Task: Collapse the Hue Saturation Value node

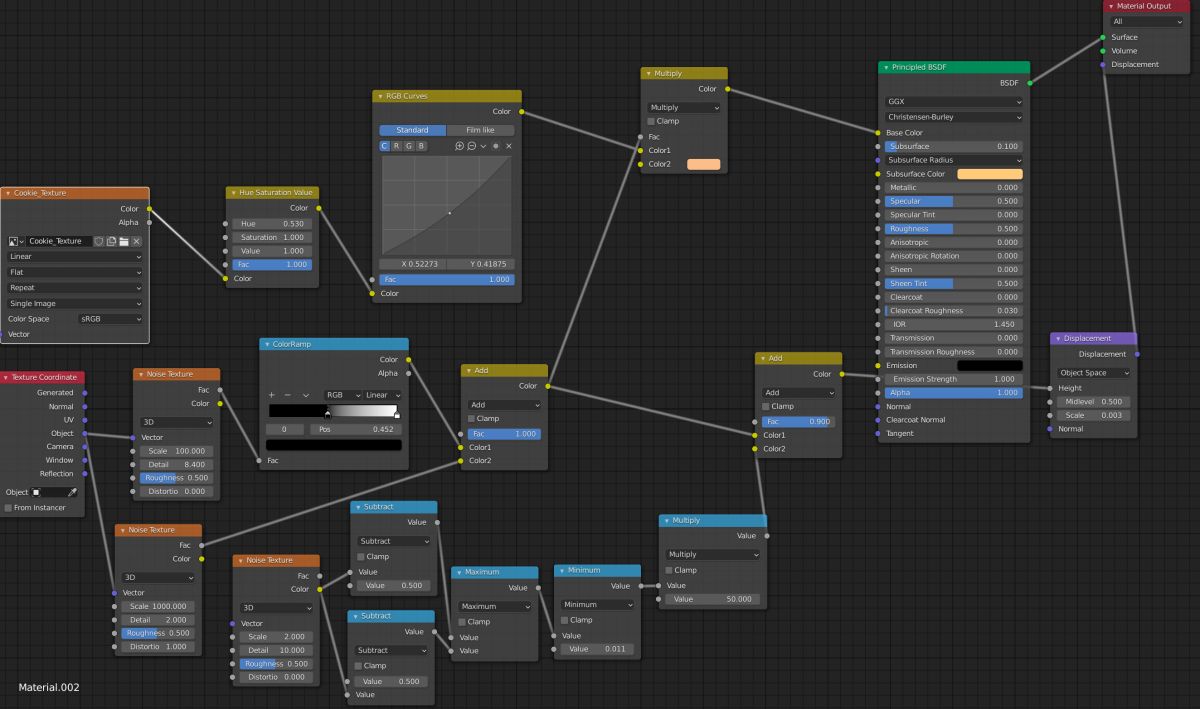Action: point(234,192)
